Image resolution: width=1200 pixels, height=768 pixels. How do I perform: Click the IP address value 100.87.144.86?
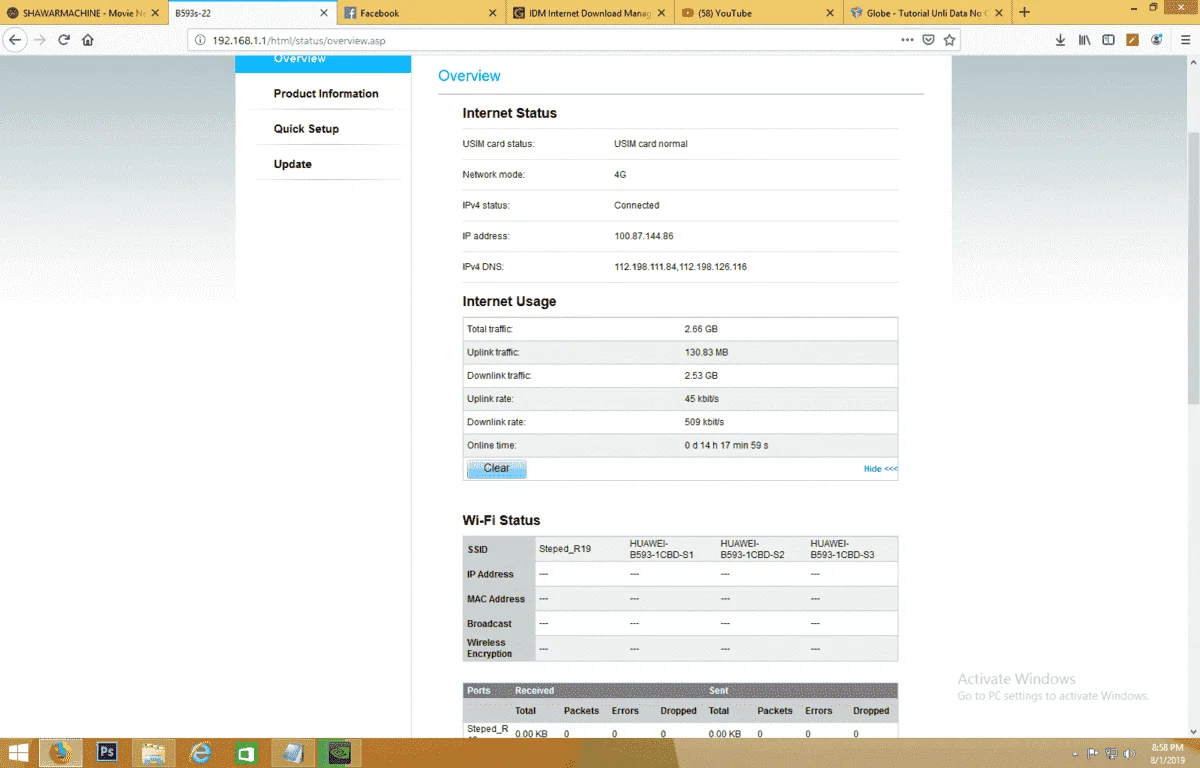click(643, 236)
